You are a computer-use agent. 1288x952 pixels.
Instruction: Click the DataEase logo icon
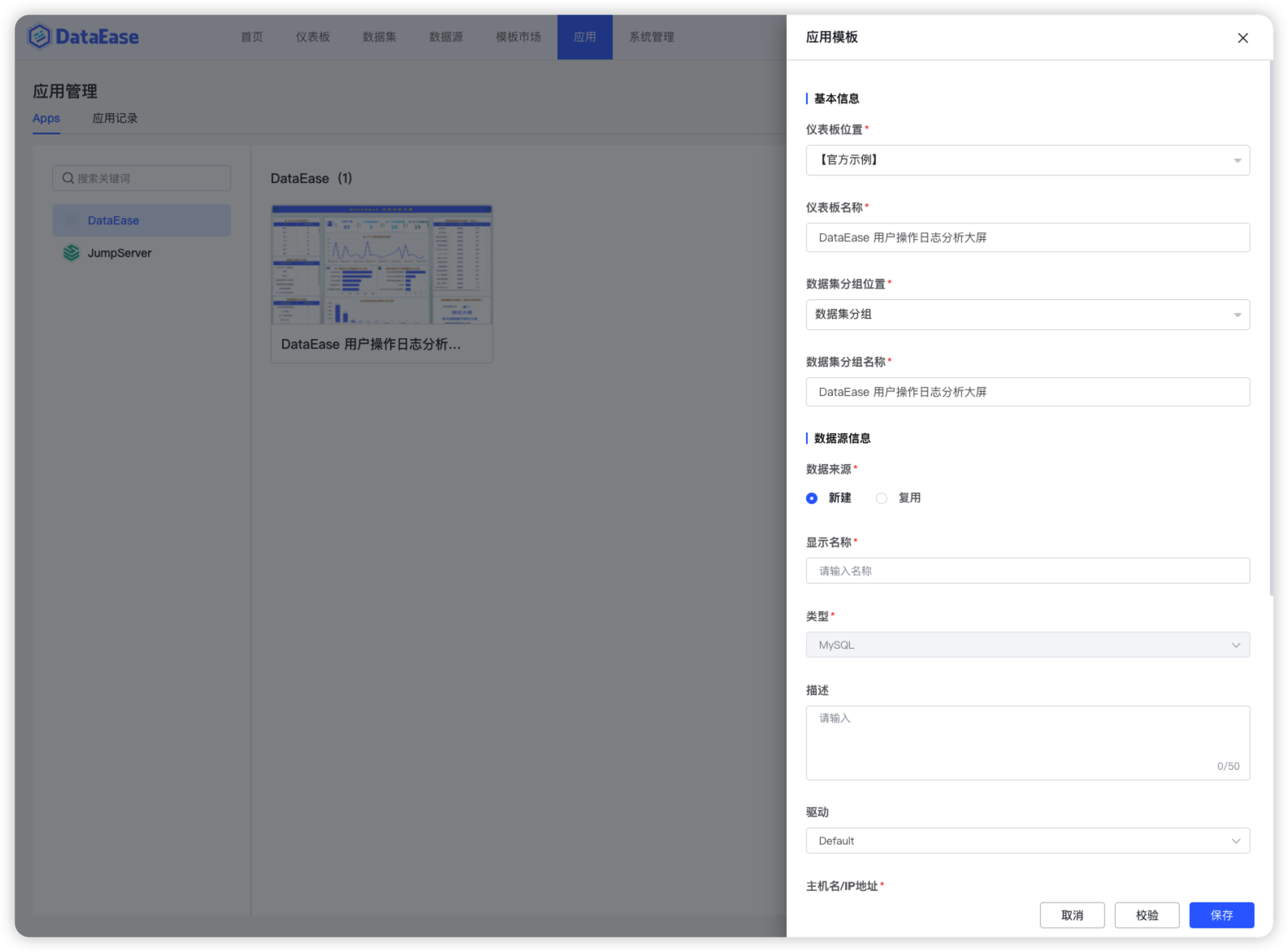(x=39, y=37)
